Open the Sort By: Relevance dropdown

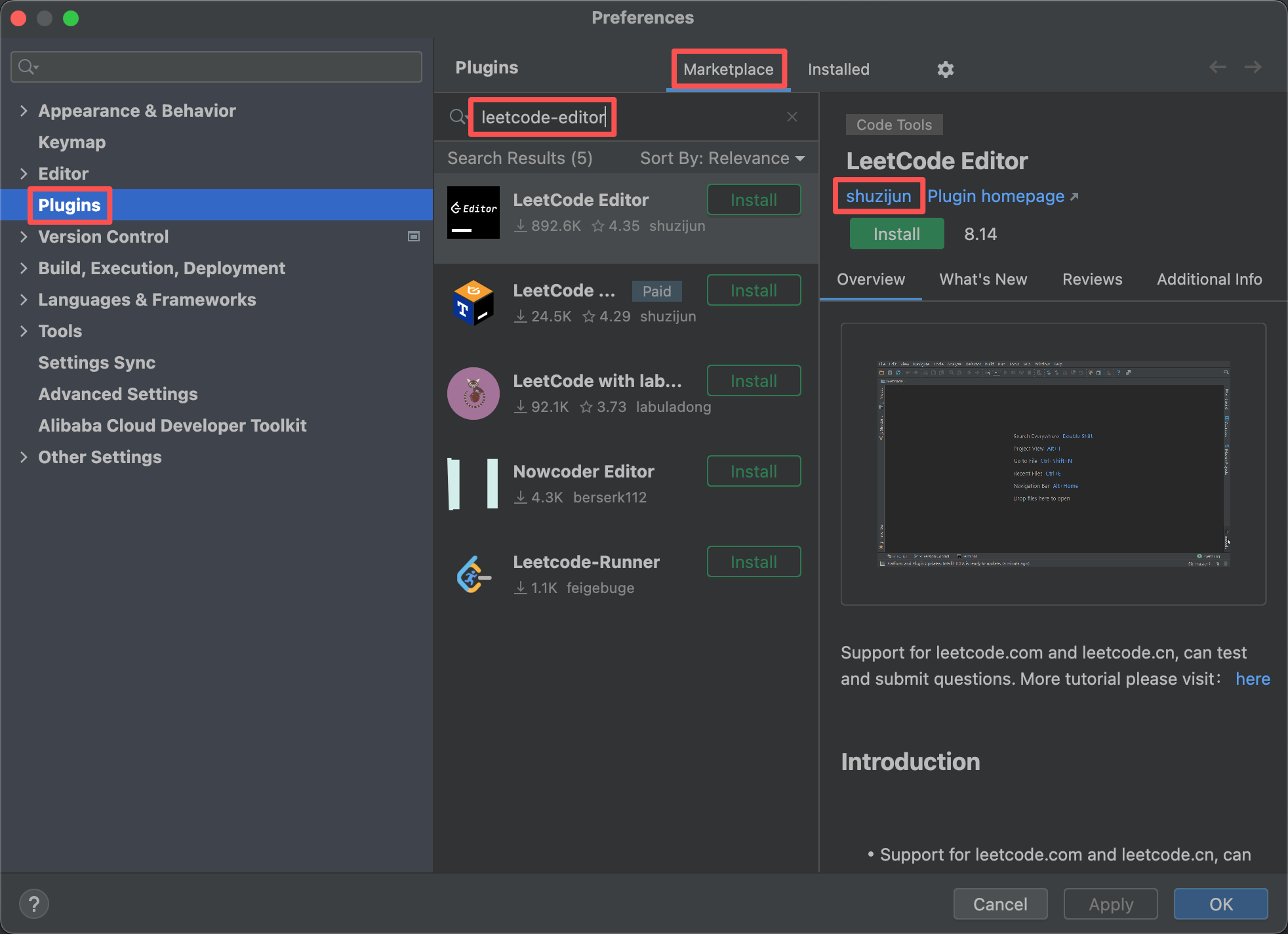722,158
